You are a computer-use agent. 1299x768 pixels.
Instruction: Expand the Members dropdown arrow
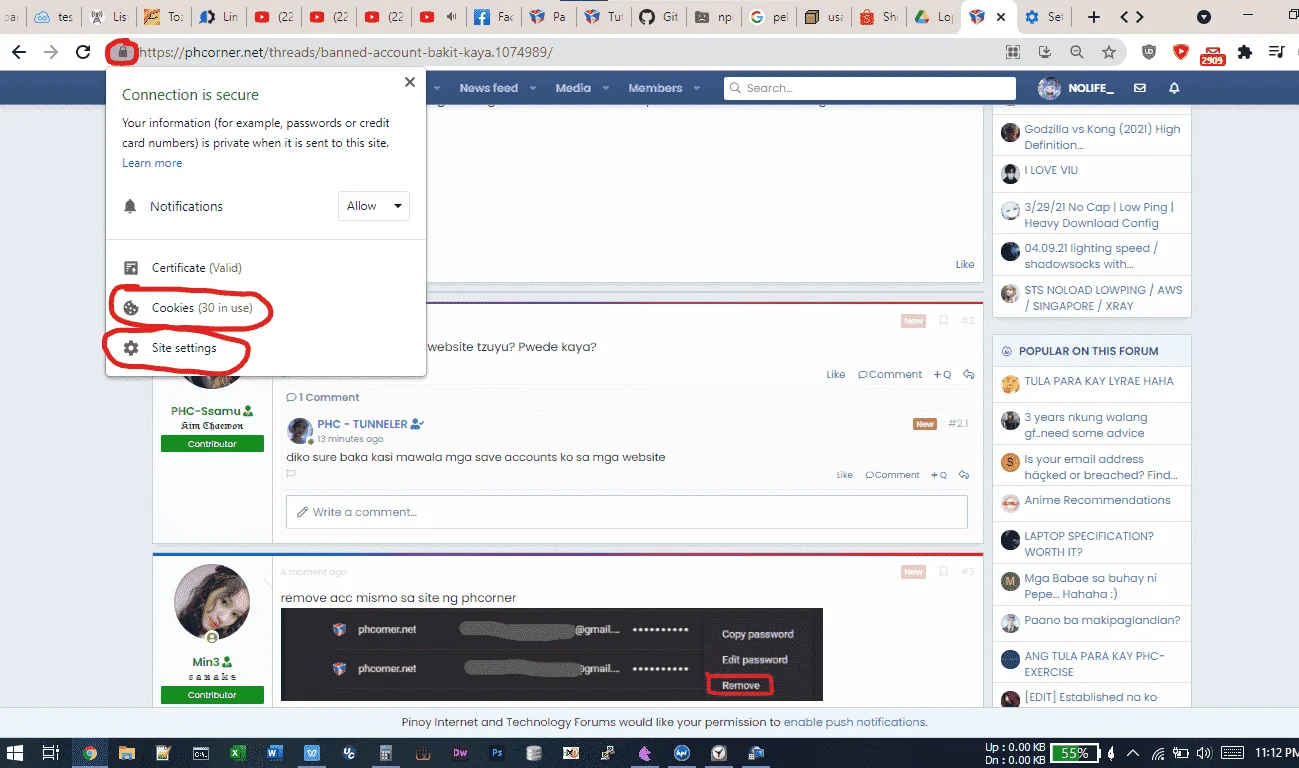696,88
